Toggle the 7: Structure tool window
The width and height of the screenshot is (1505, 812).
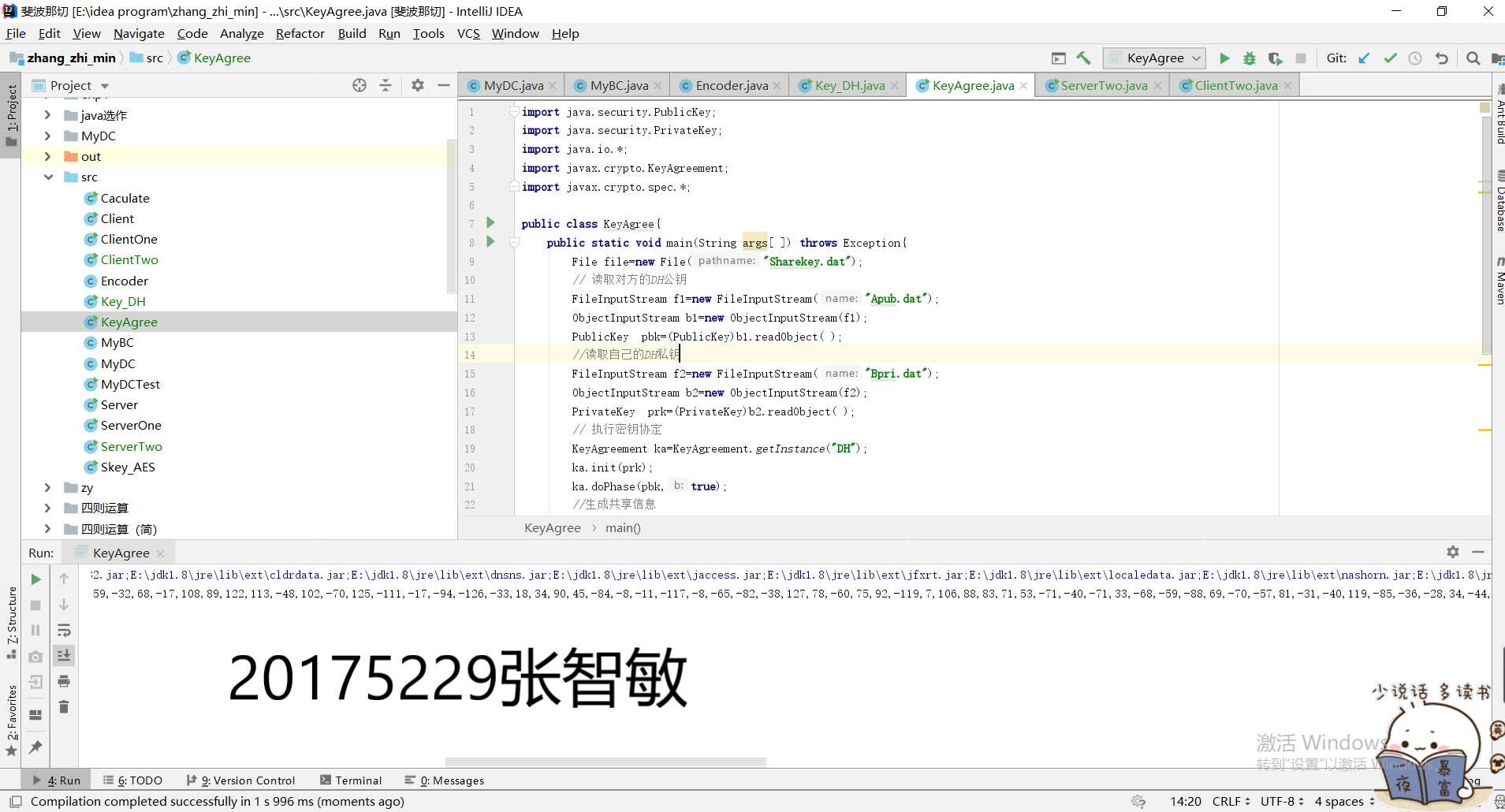click(x=11, y=623)
